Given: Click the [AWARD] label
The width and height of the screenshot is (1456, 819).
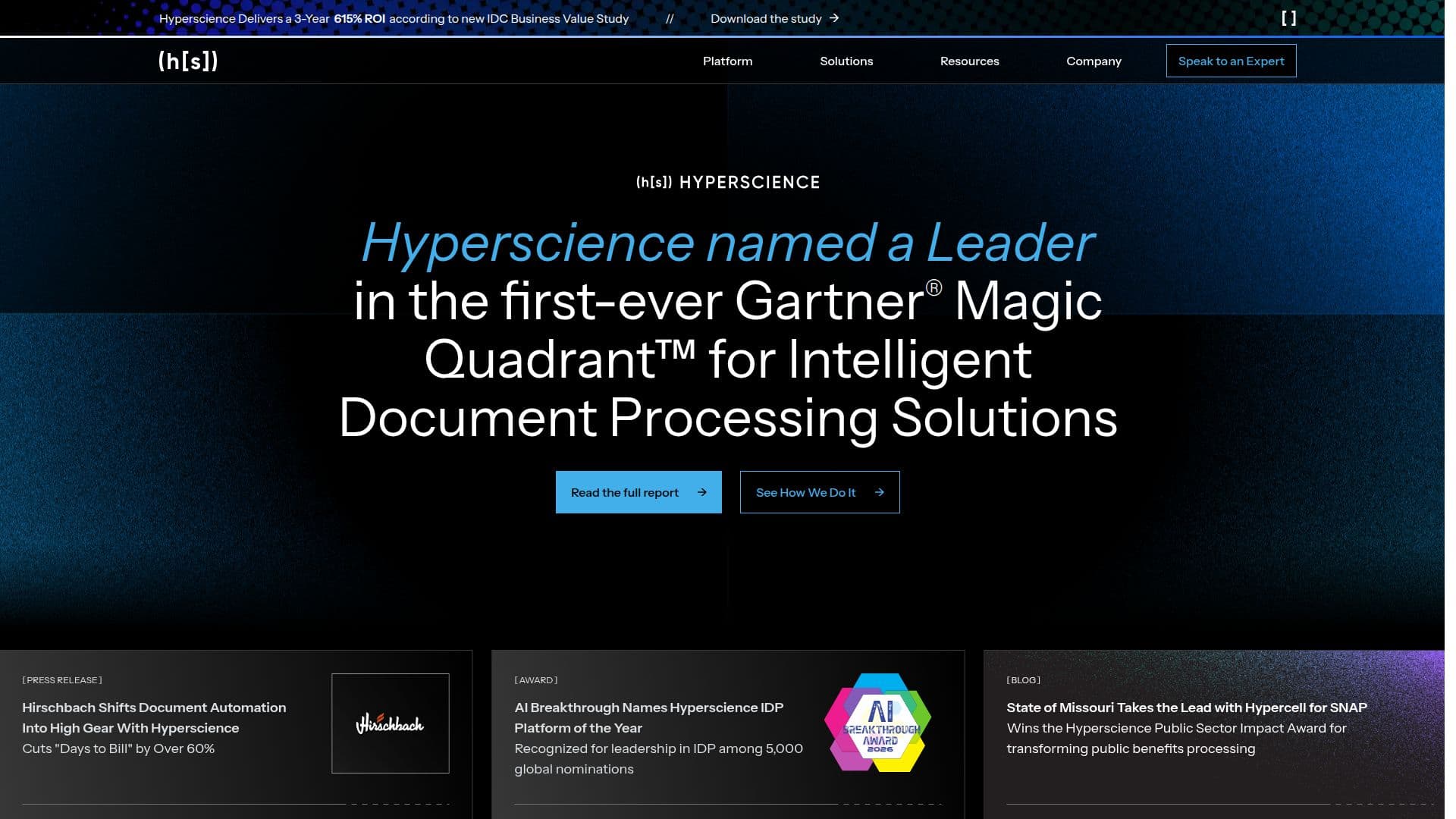Looking at the screenshot, I should pyautogui.click(x=536, y=680).
